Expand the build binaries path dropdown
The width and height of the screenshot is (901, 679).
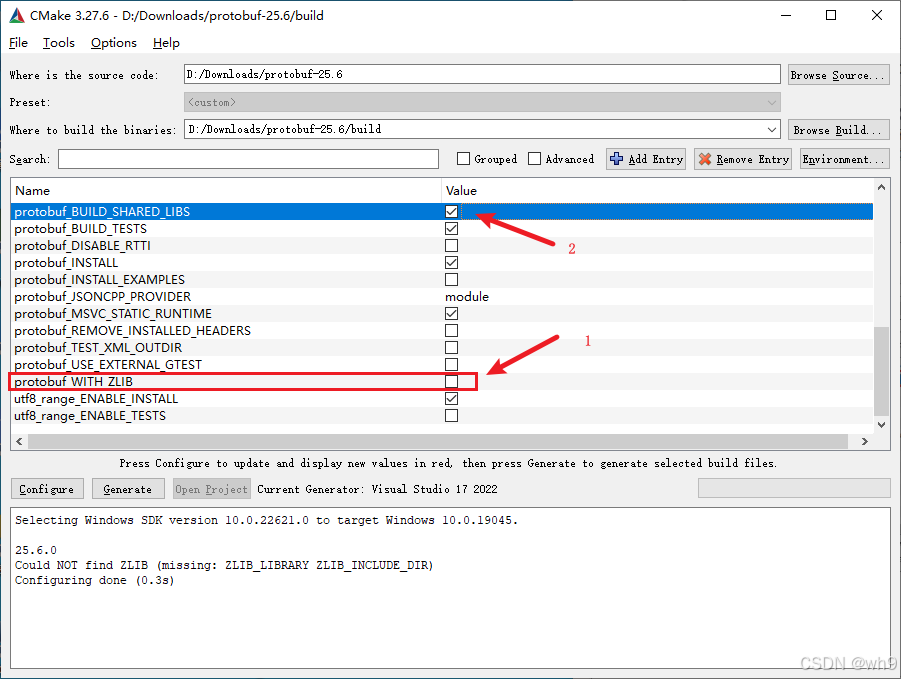click(771, 129)
